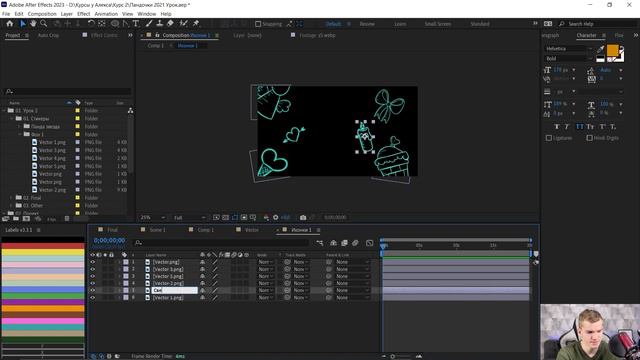Select the Hand tool
The image size is (640, 360).
point(33,24)
